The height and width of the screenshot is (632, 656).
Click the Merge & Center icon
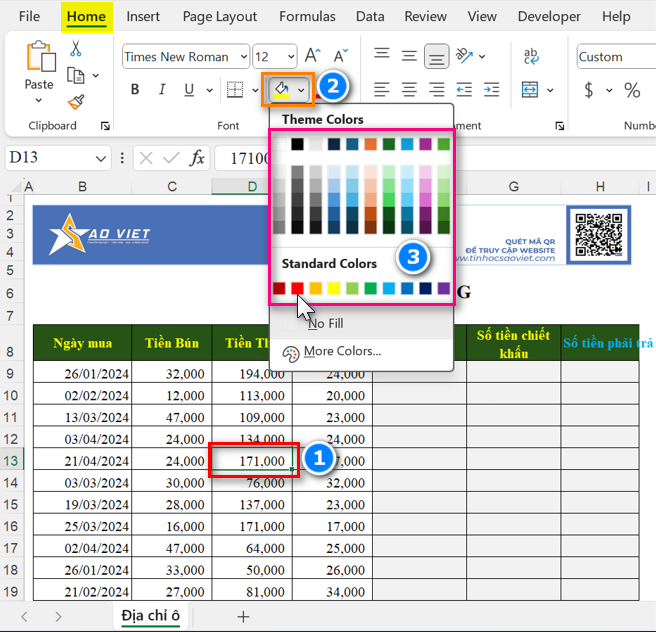530,90
